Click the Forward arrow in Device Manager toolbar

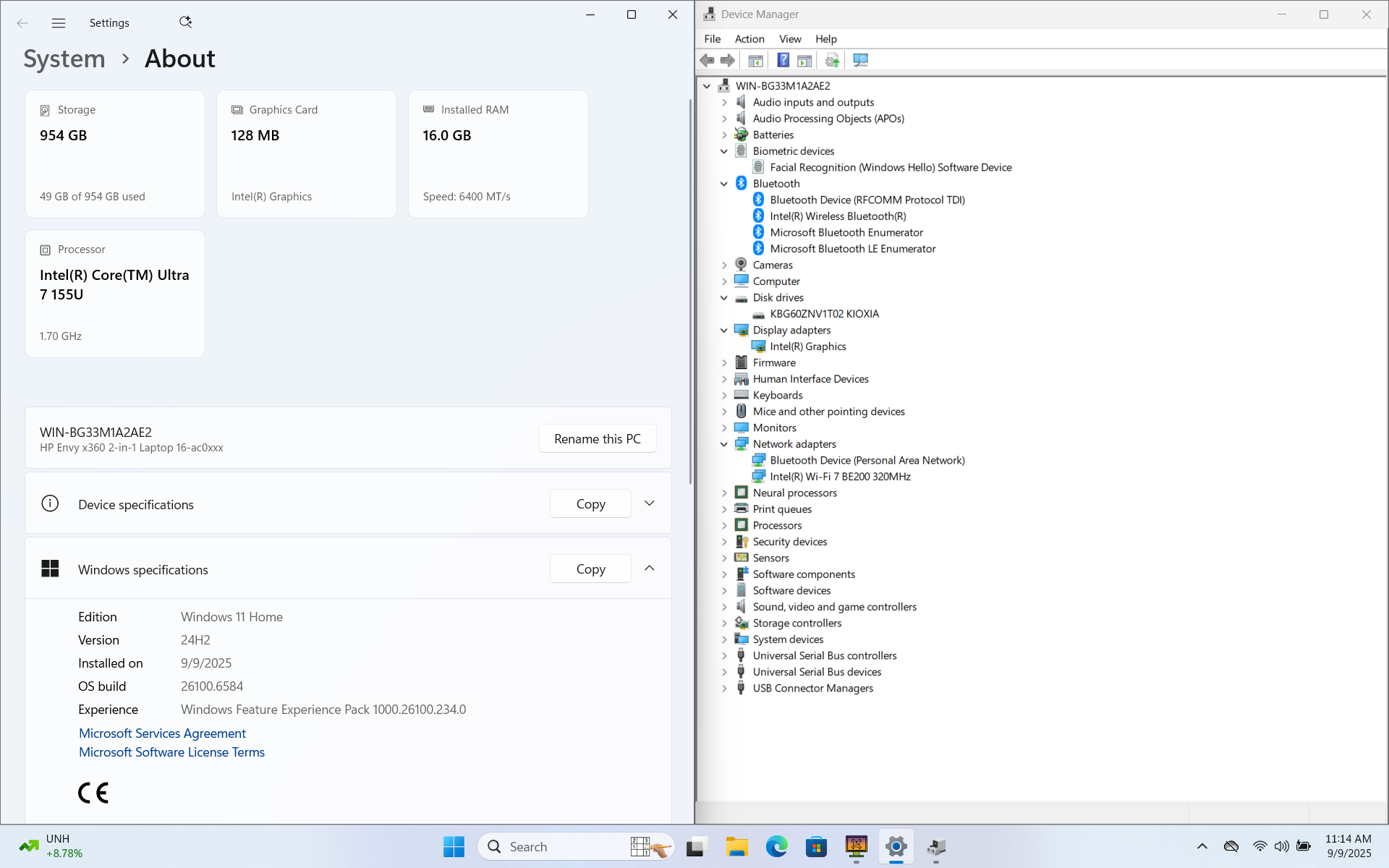(x=728, y=61)
